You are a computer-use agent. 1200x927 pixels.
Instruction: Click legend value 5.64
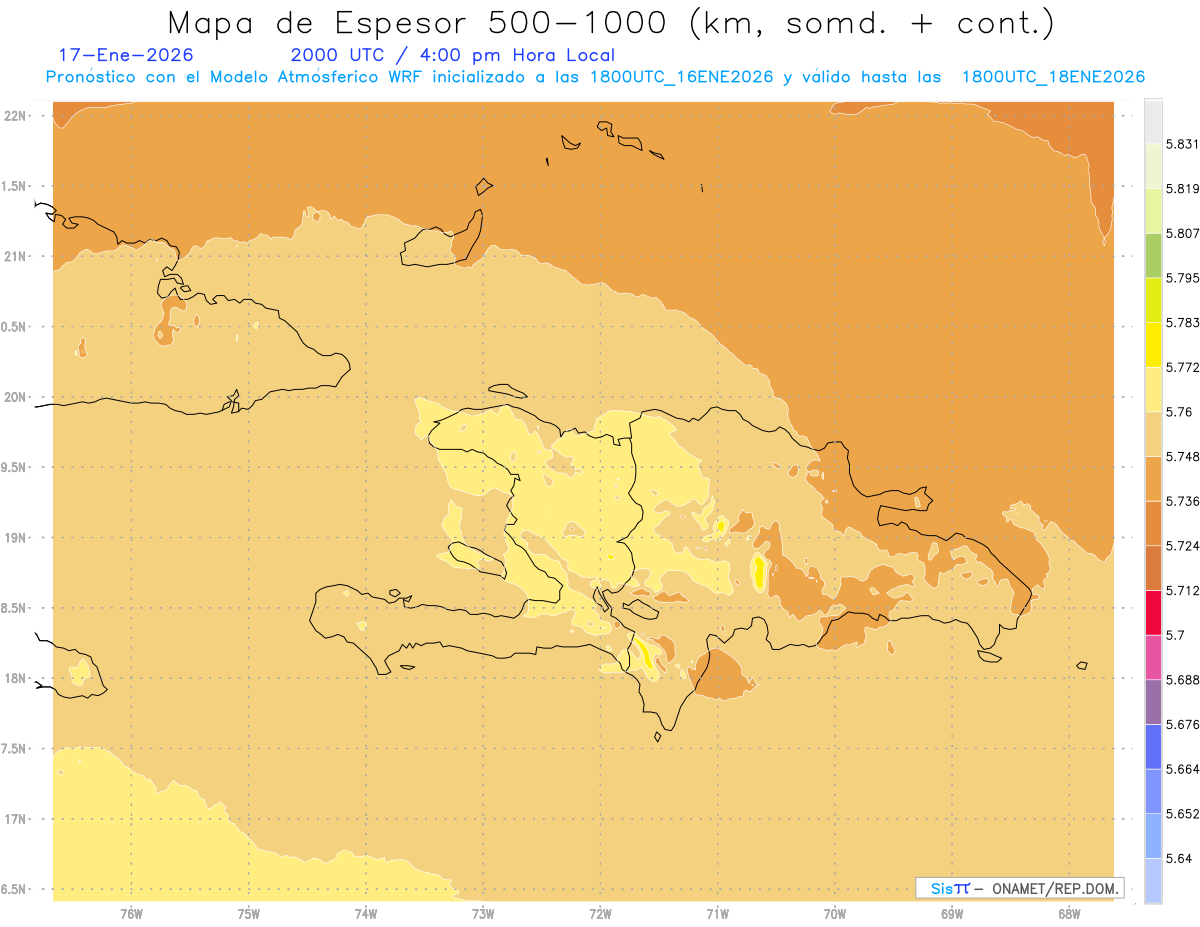click(x=1178, y=858)
